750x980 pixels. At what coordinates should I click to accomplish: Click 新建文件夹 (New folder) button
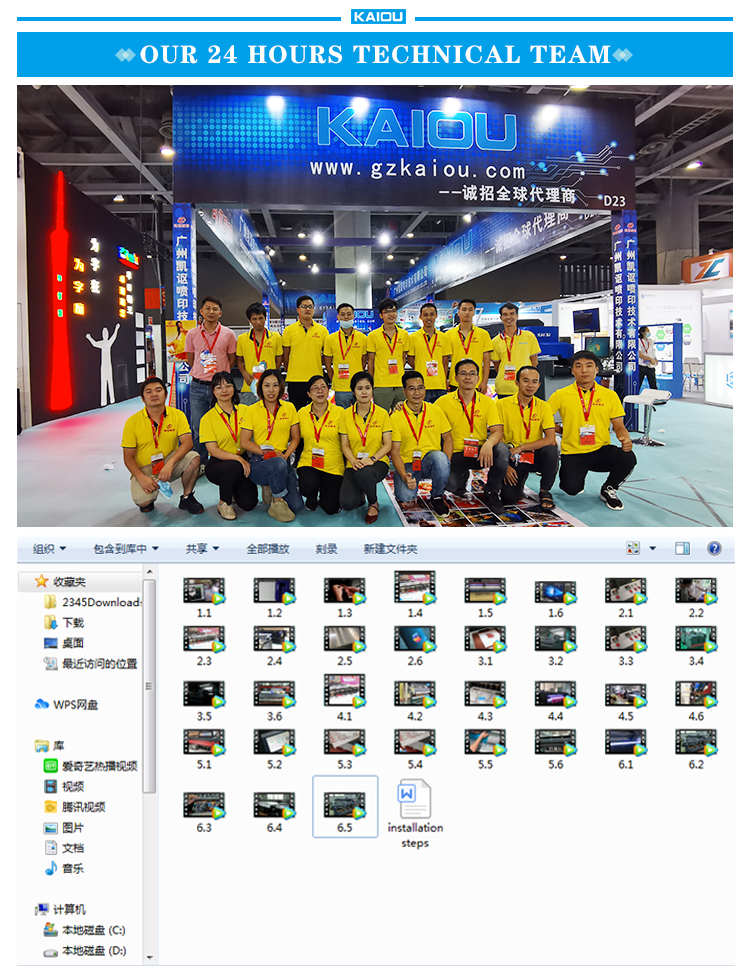pyautogui.click(x=391, y=549)
